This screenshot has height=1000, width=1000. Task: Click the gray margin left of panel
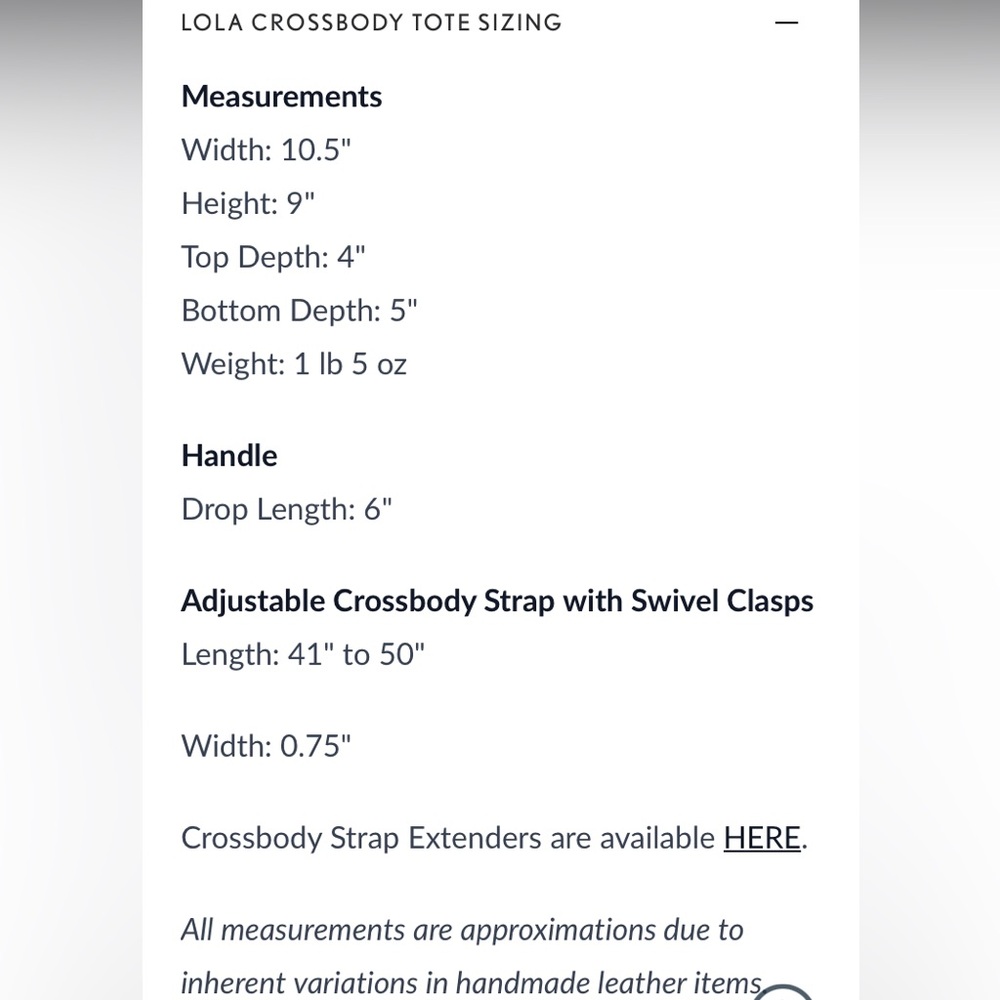[x=71, y=500]
